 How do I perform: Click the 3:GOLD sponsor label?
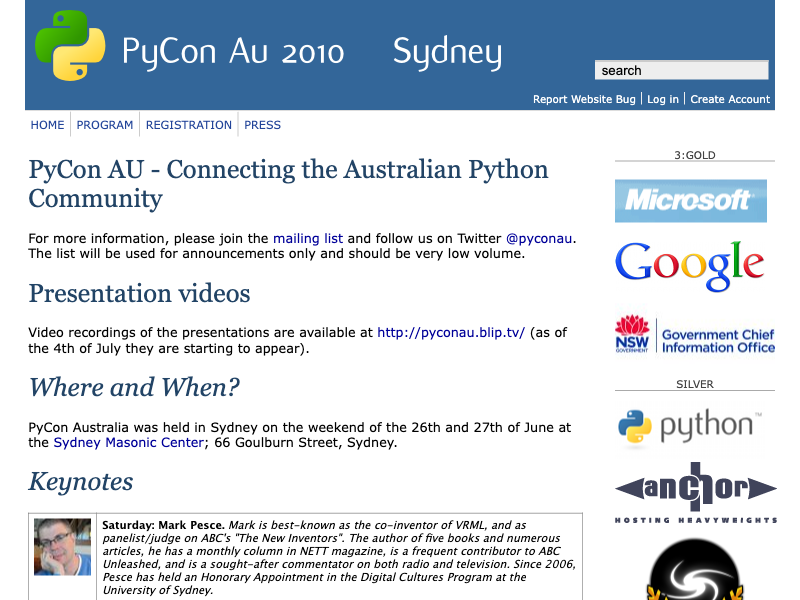[695, 155]
